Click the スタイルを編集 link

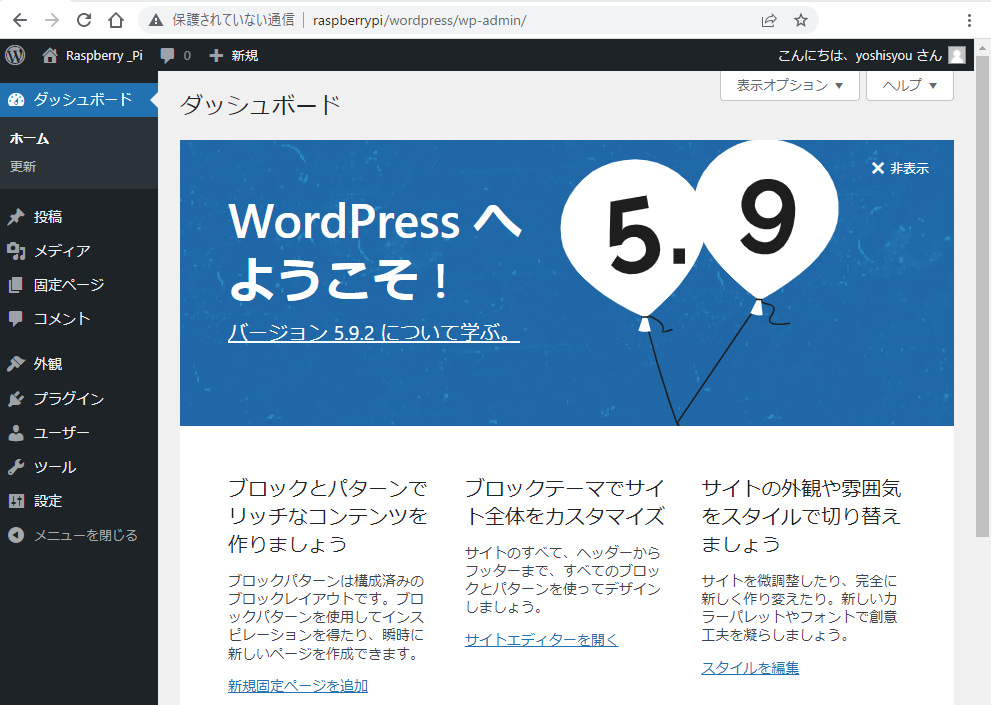(750, 668)
